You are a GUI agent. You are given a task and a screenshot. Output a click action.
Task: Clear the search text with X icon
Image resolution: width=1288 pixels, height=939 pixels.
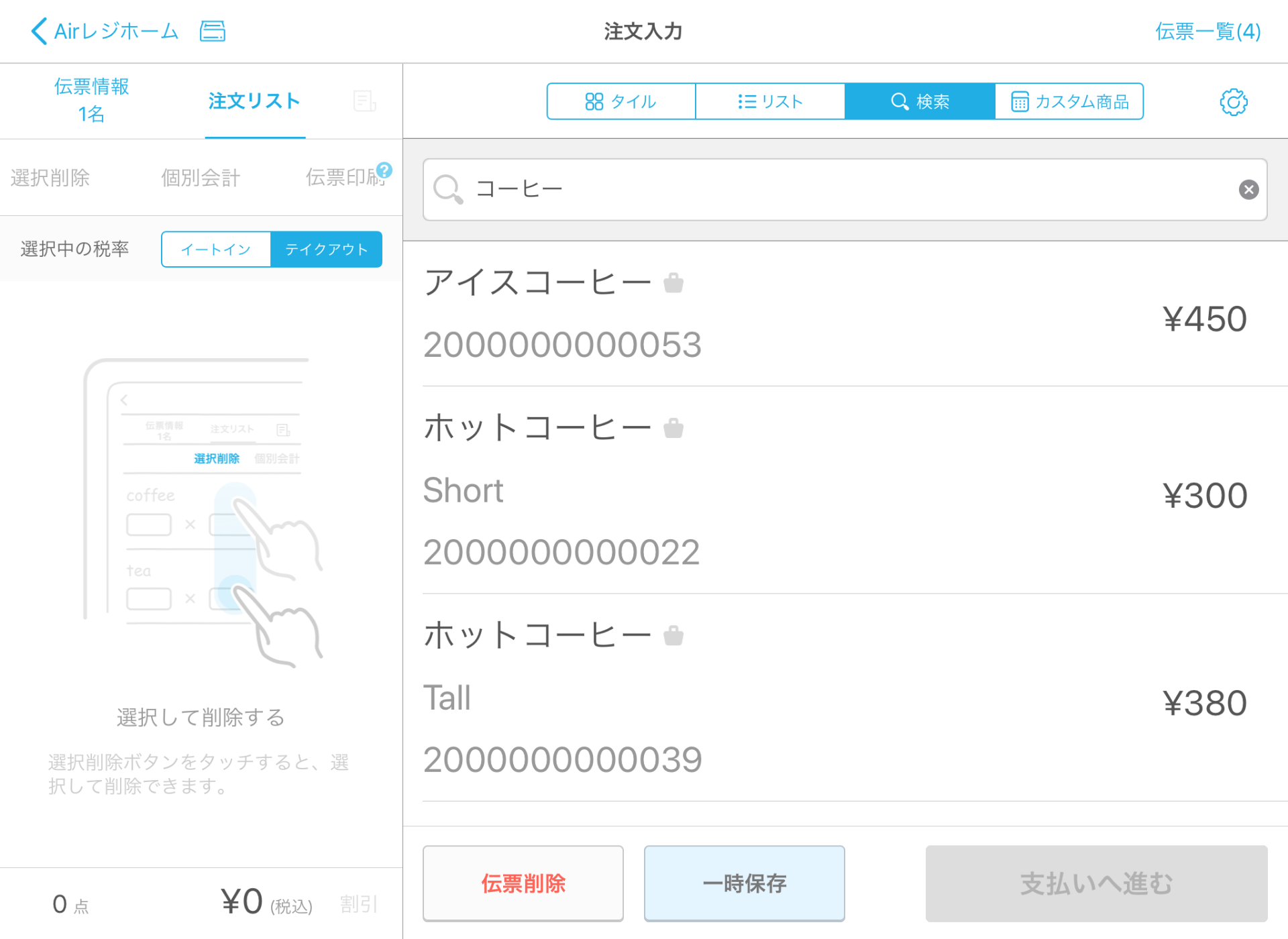pyautogui.click(x=1248, y=190)
